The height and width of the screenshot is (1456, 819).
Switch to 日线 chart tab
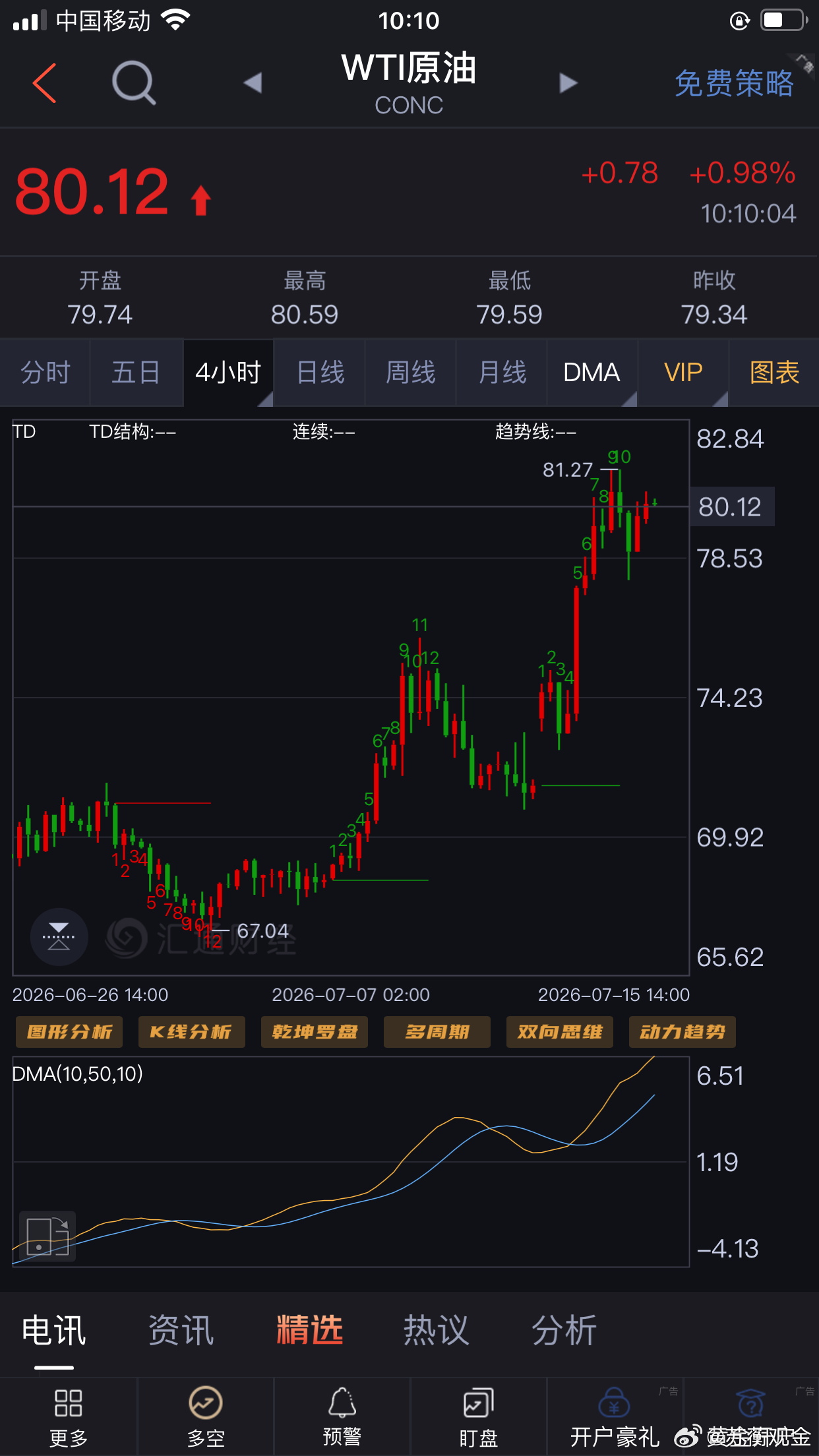pos(320,373)
